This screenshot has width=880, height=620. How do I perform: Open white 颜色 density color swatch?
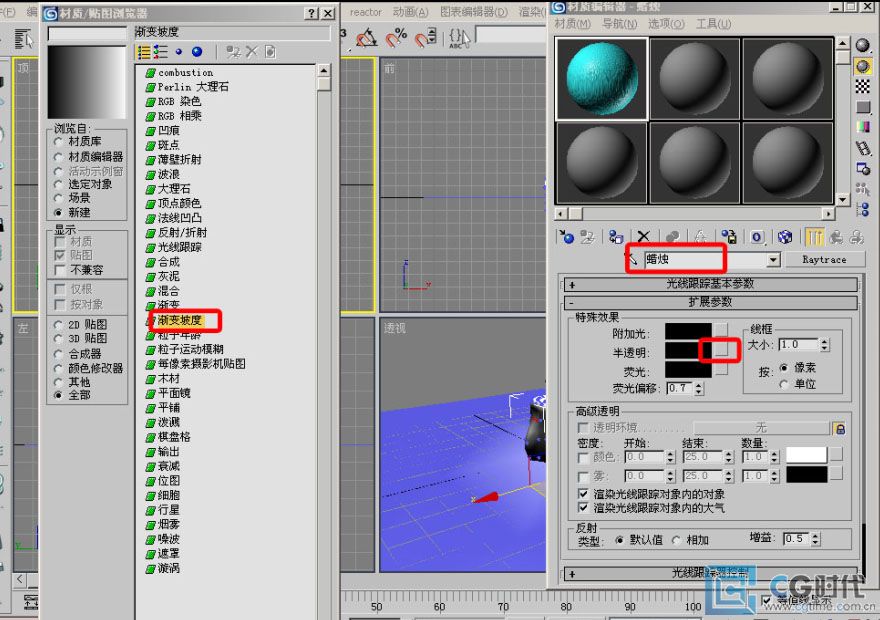pos(806,455)
